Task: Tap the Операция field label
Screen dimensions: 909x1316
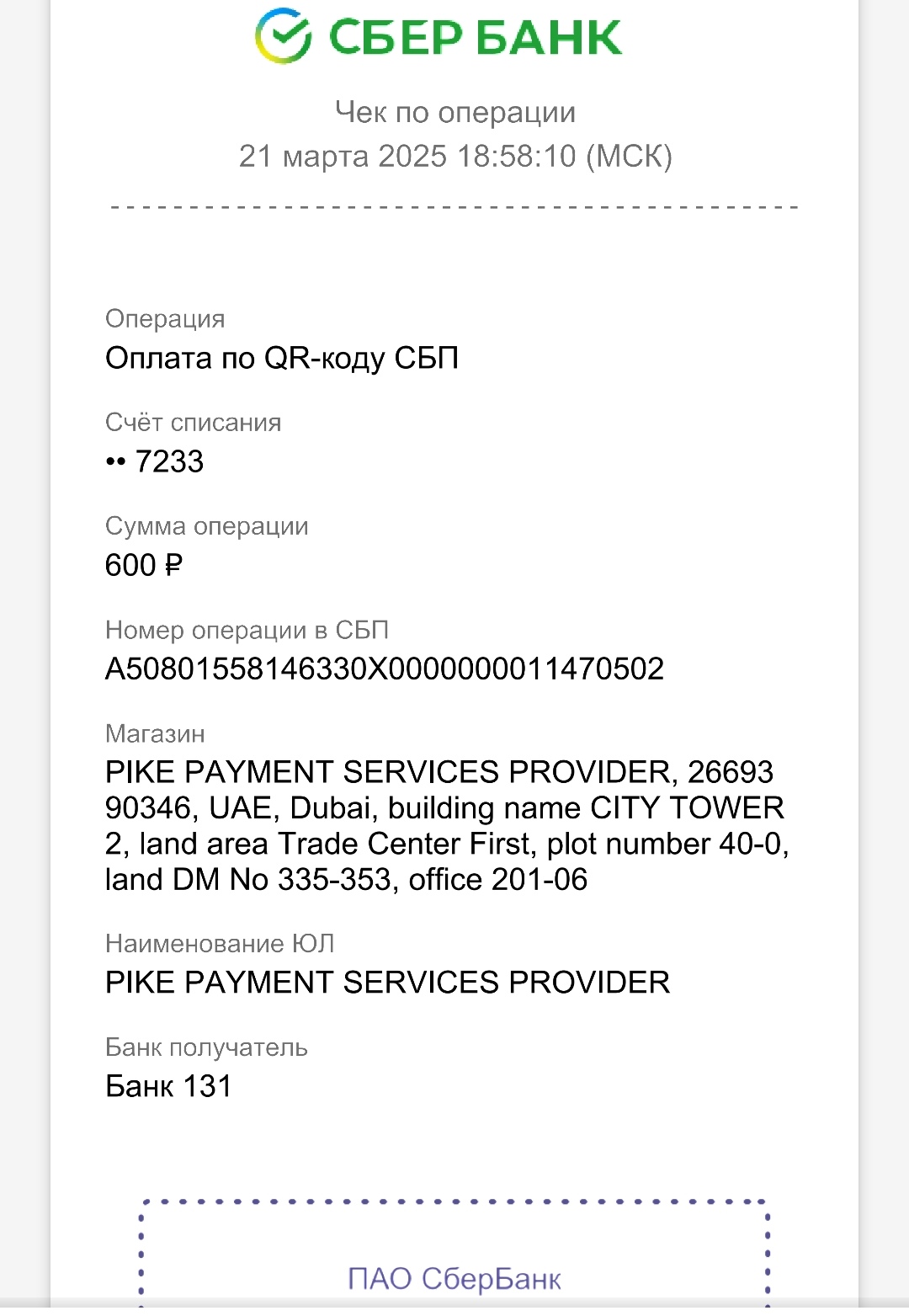Action: click(x=165, y=319)
